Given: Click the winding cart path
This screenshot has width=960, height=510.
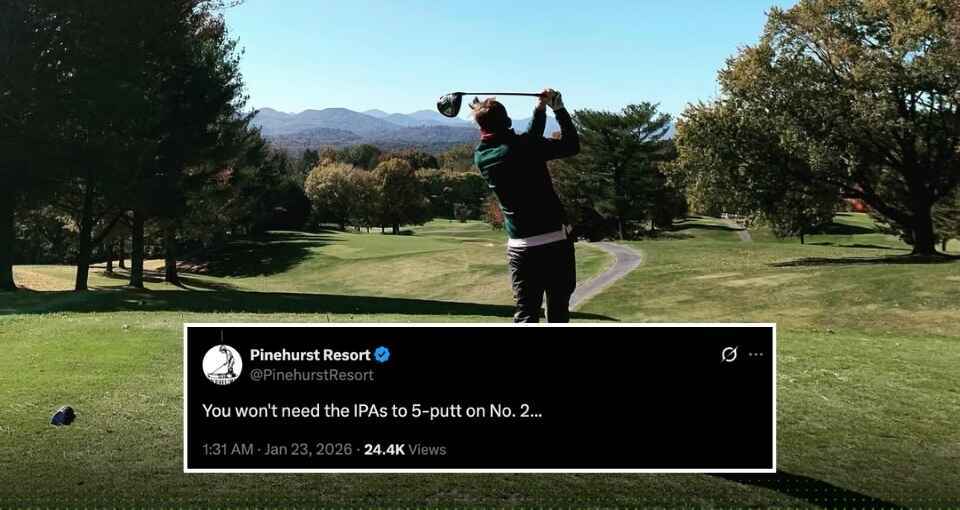Looking at the screenshot, I should (x=607, y=272).
